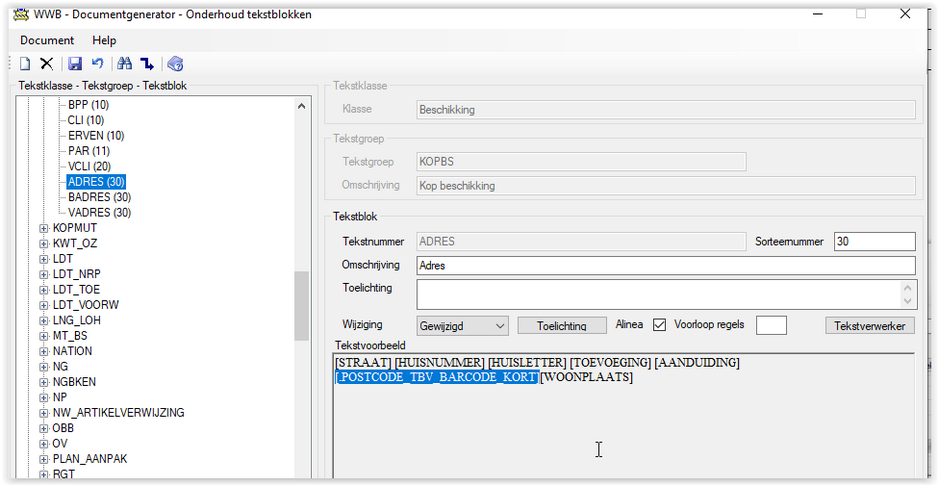Expand the LDT_VOORW tree node

[43, 305]
